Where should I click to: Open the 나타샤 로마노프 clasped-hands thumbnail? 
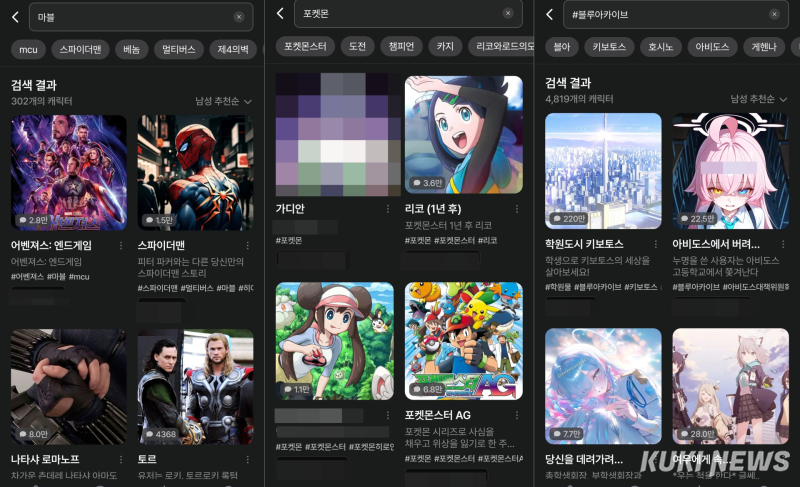tap(69, 386)
